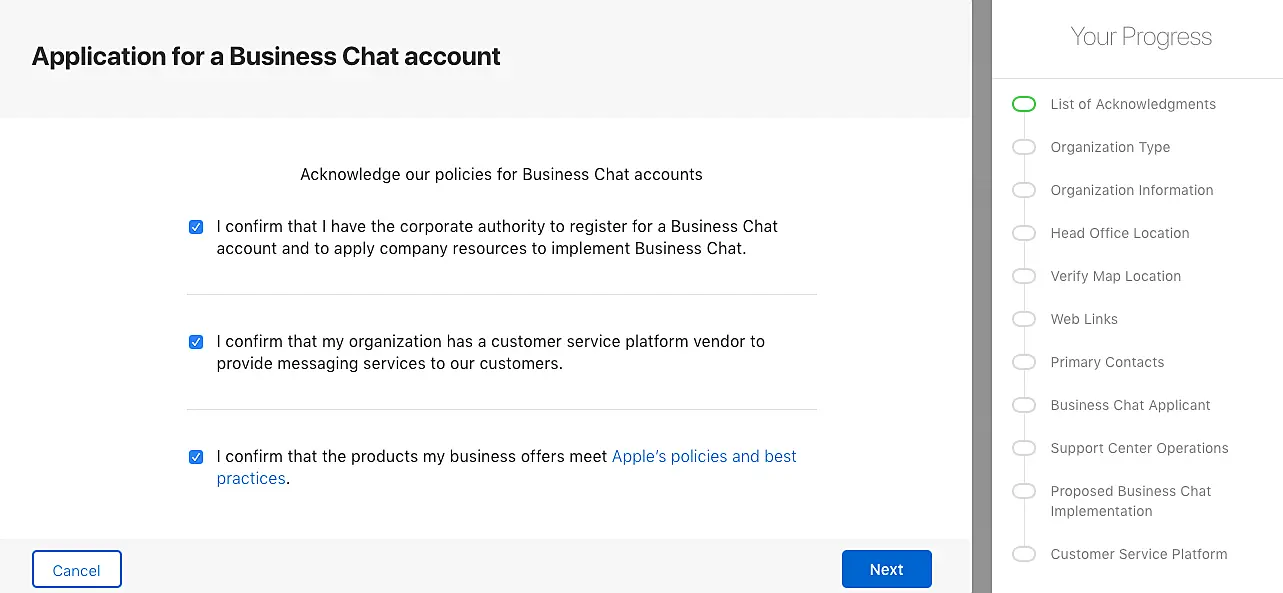Uncheck the products meet policies checkbox

click(196, 457)
